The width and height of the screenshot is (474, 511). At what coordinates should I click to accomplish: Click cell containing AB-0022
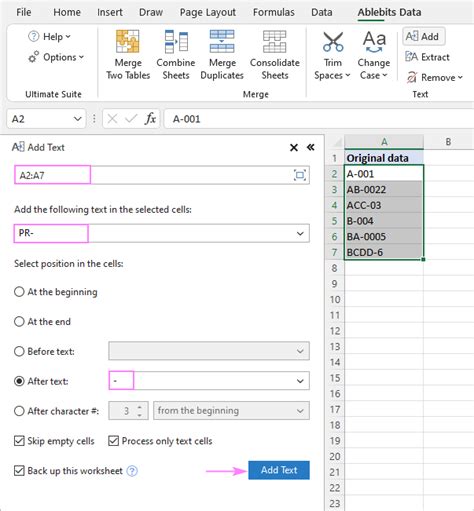(x=384, y=189)
